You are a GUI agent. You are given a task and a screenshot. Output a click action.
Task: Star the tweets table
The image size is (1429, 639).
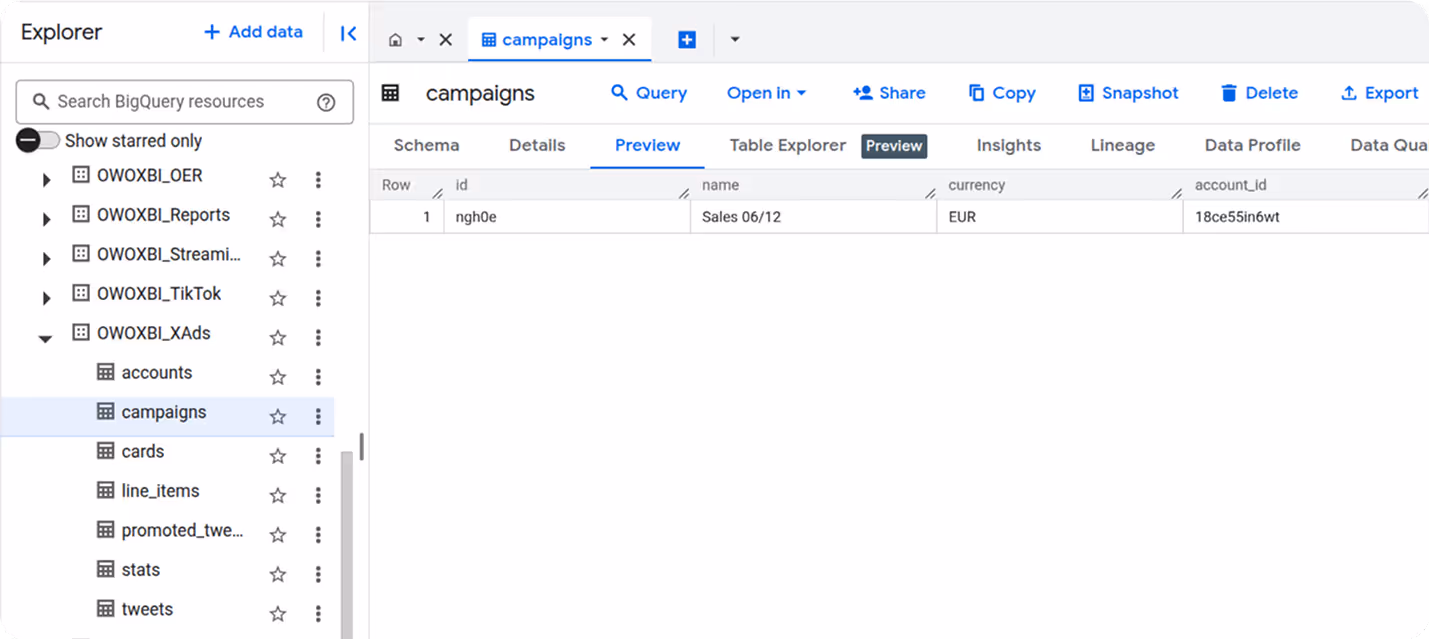(x=278, y=614)
